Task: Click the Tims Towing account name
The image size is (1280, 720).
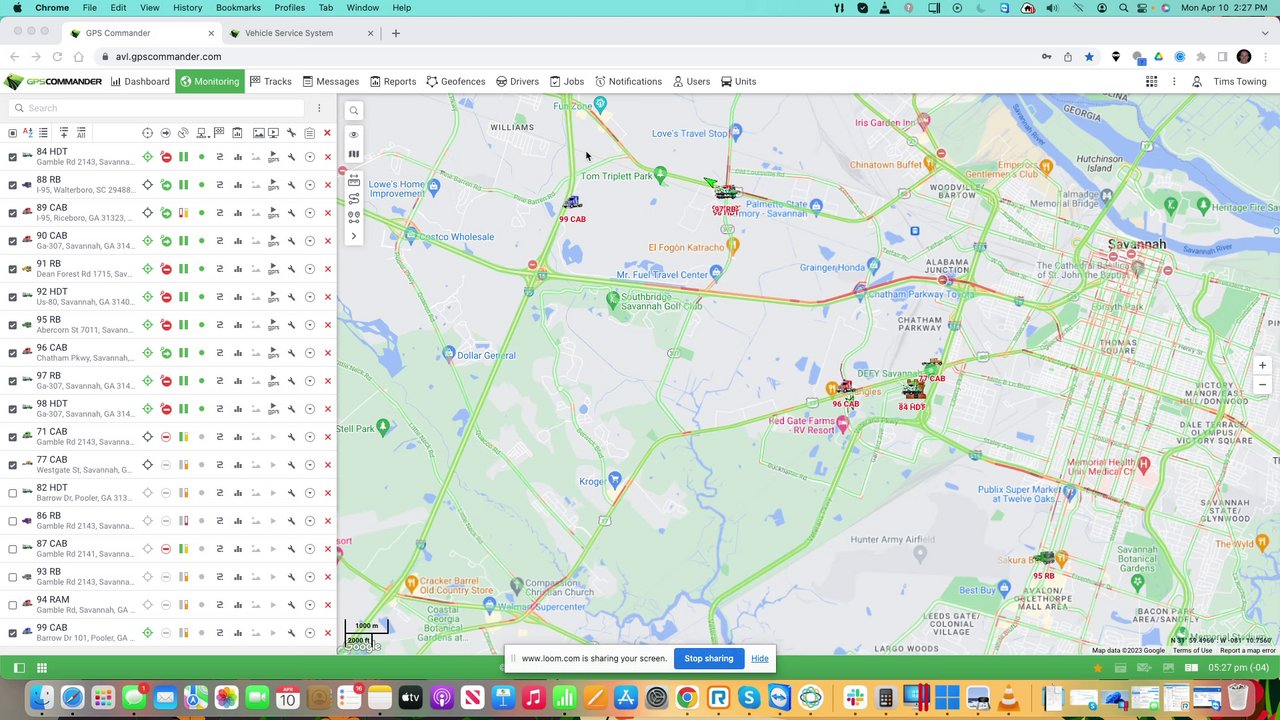Action: pos(1240,82)
